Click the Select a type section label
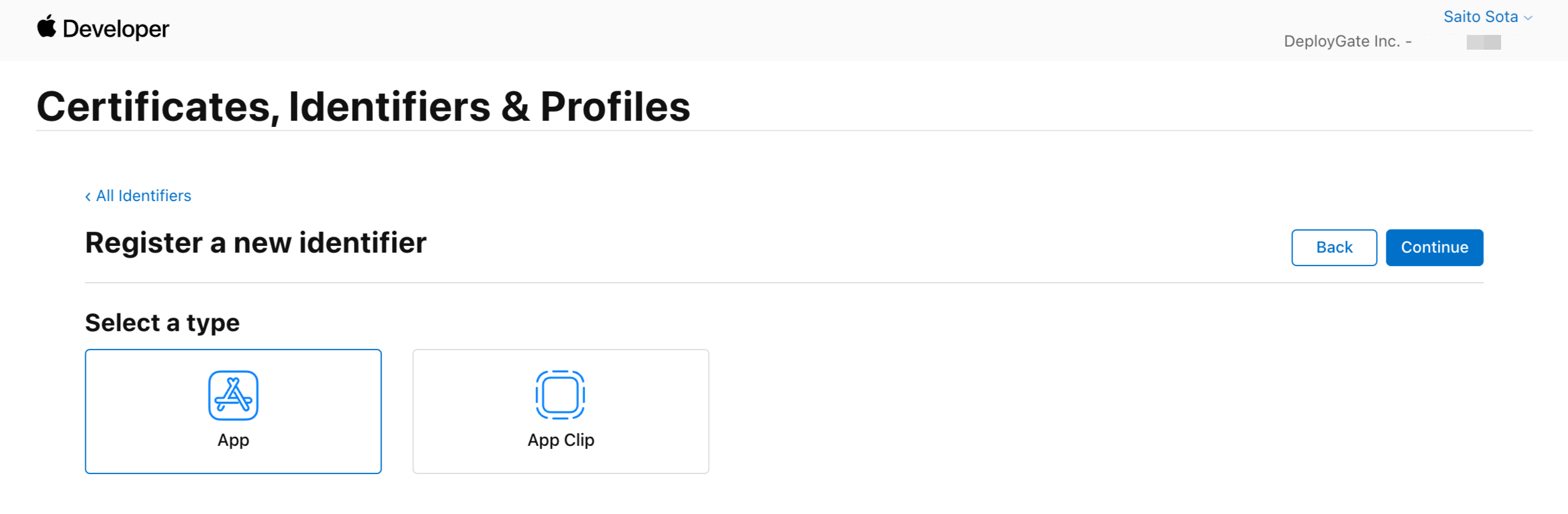Image resolution: width=1568 pixels, height=514 pixels. pos(162,322)
